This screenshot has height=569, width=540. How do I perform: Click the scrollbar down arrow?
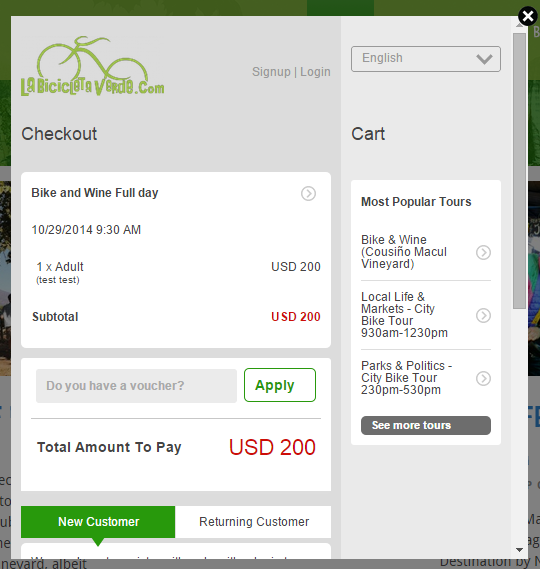coord(520,550)
